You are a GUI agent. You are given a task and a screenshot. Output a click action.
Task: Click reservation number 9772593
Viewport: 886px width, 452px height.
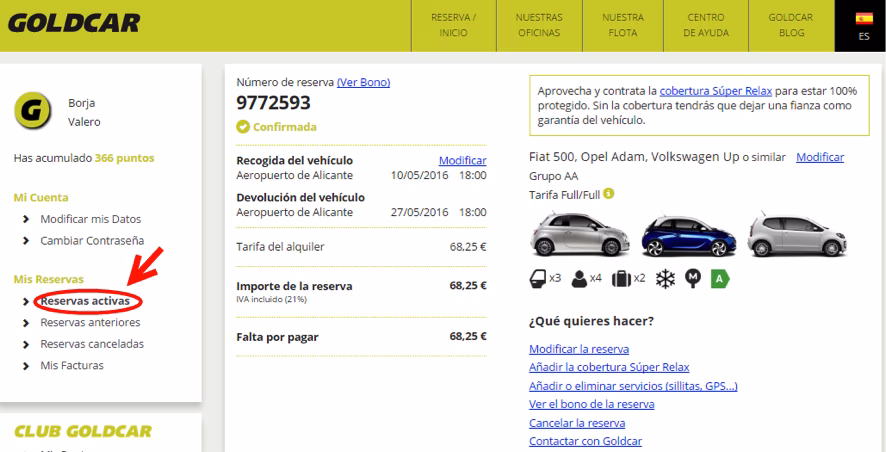tap(273, 103)
